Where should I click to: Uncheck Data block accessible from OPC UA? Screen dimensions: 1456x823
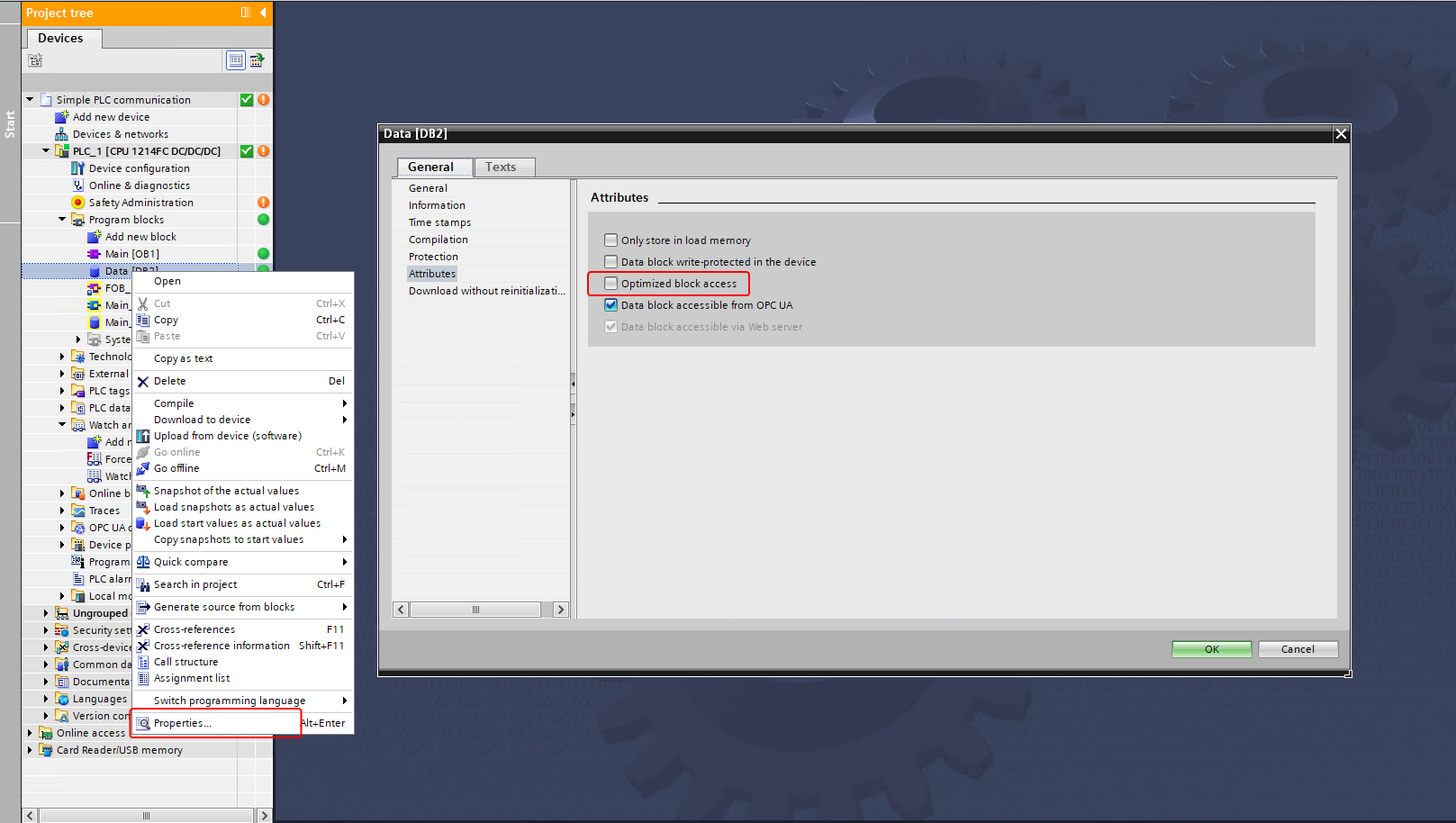pos(611,305)
